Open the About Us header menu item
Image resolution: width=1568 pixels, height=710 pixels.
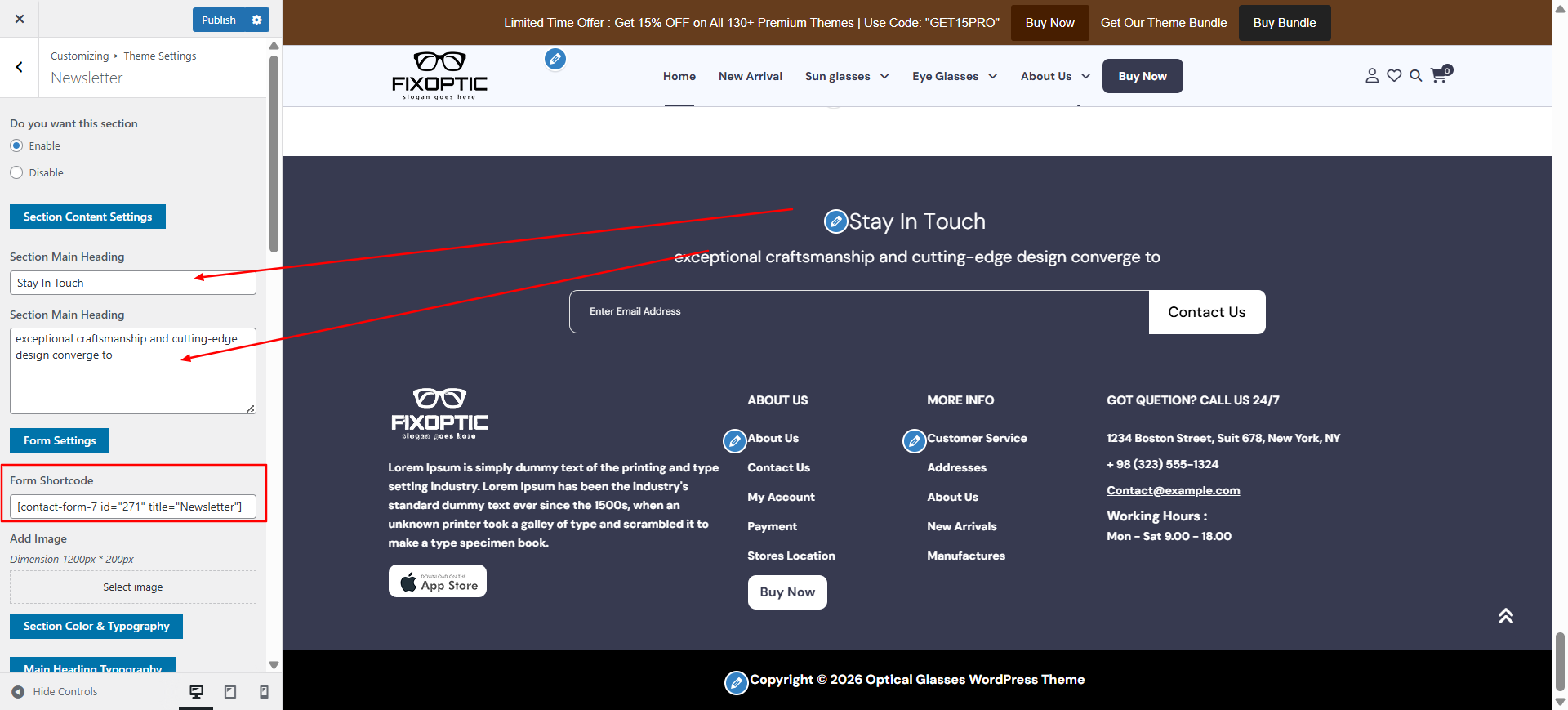point(1046,76)
